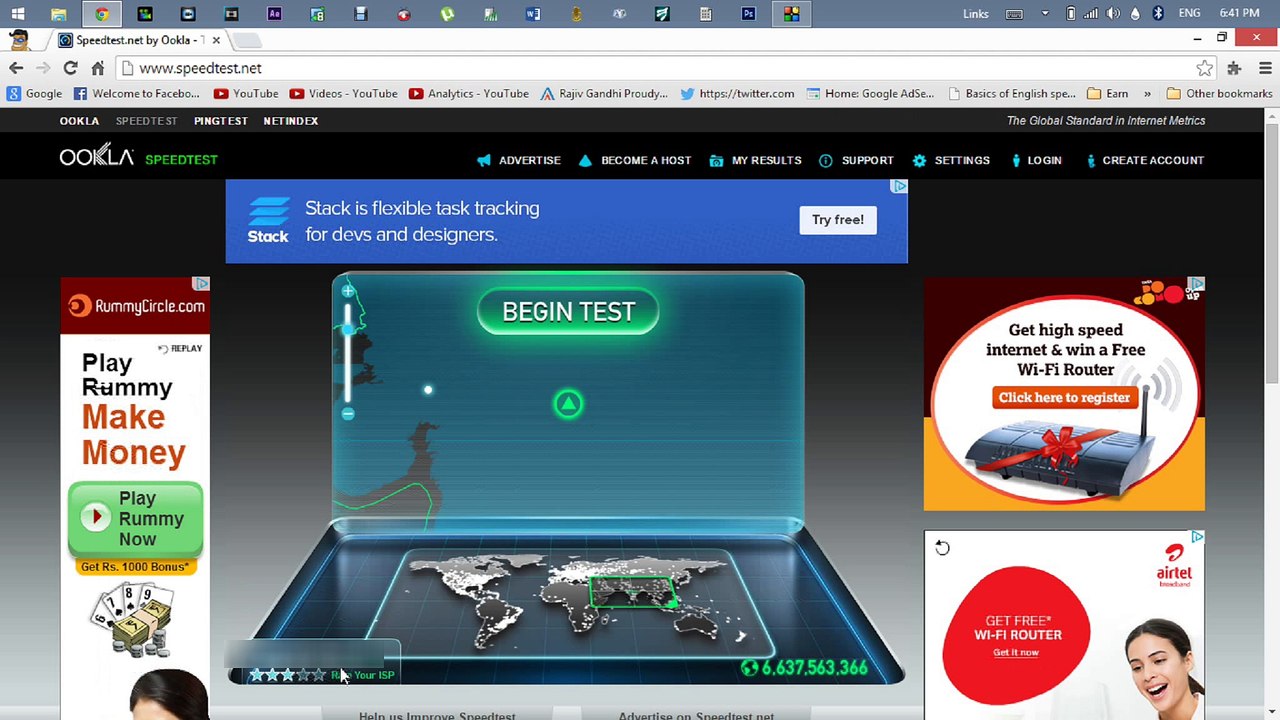Screen dimensions: 1280x720
Task: Click the Settings gear icon
Action: [919, 160]
